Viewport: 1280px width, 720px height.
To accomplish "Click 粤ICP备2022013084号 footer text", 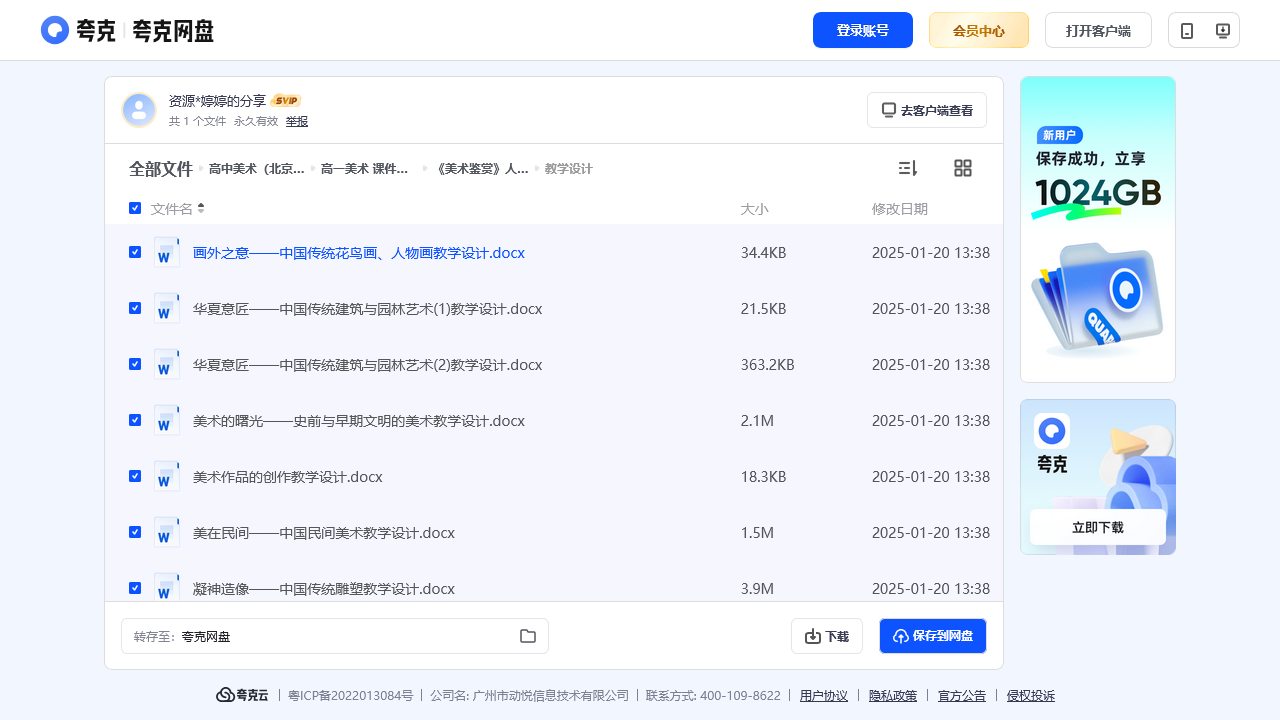I will coord(350,695).
